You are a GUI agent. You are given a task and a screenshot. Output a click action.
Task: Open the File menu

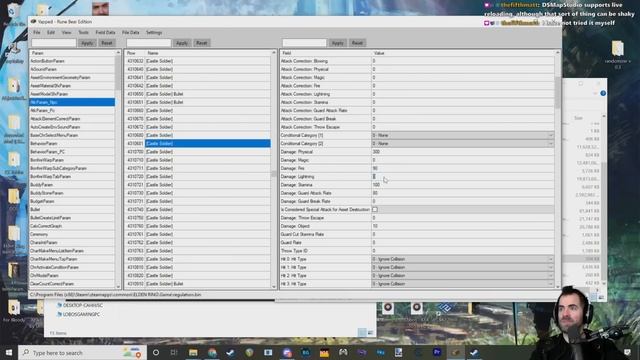[x=37, y=32]
